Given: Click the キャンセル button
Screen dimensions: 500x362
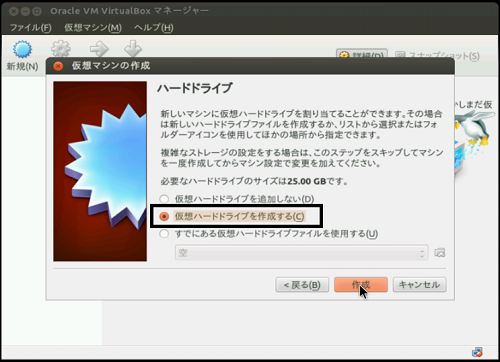Looking at the screenshot, I should 419,285.
